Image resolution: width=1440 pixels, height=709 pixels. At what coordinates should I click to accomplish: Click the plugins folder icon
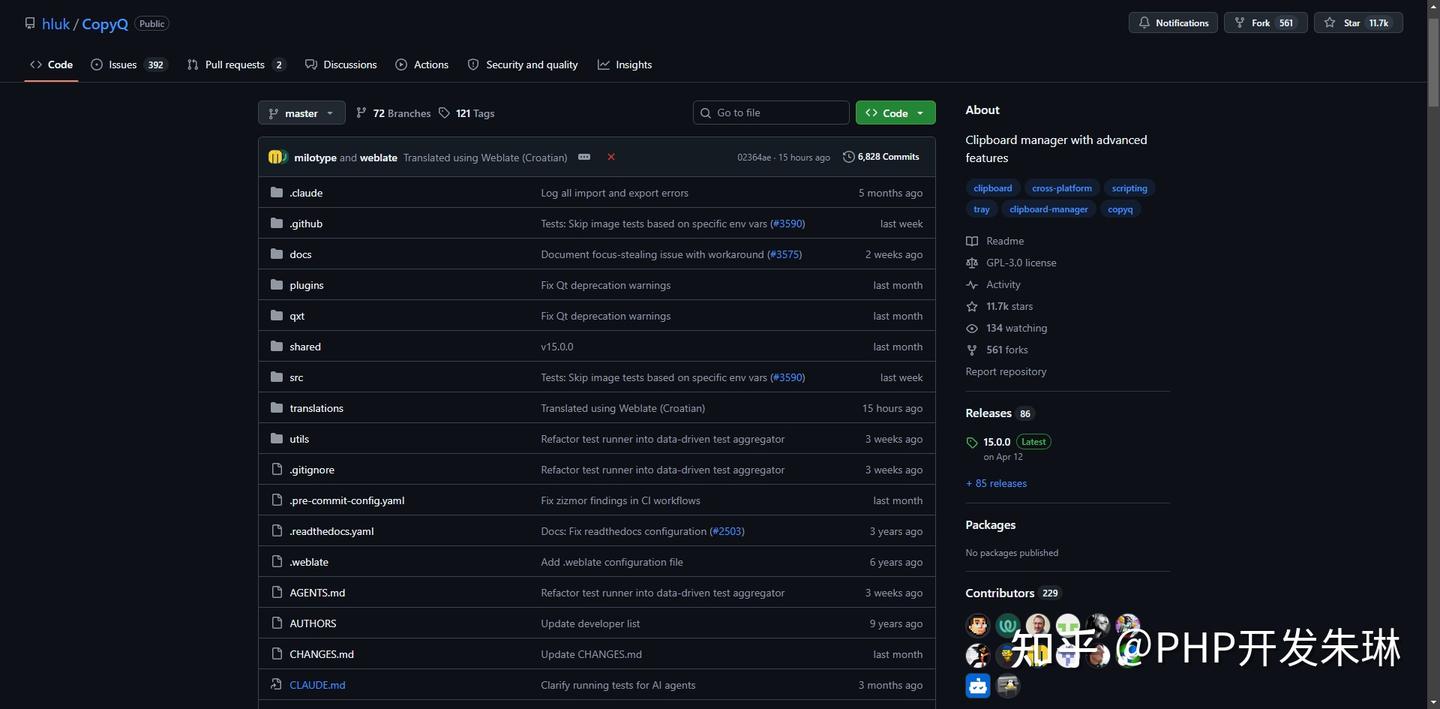coord(277,285)
